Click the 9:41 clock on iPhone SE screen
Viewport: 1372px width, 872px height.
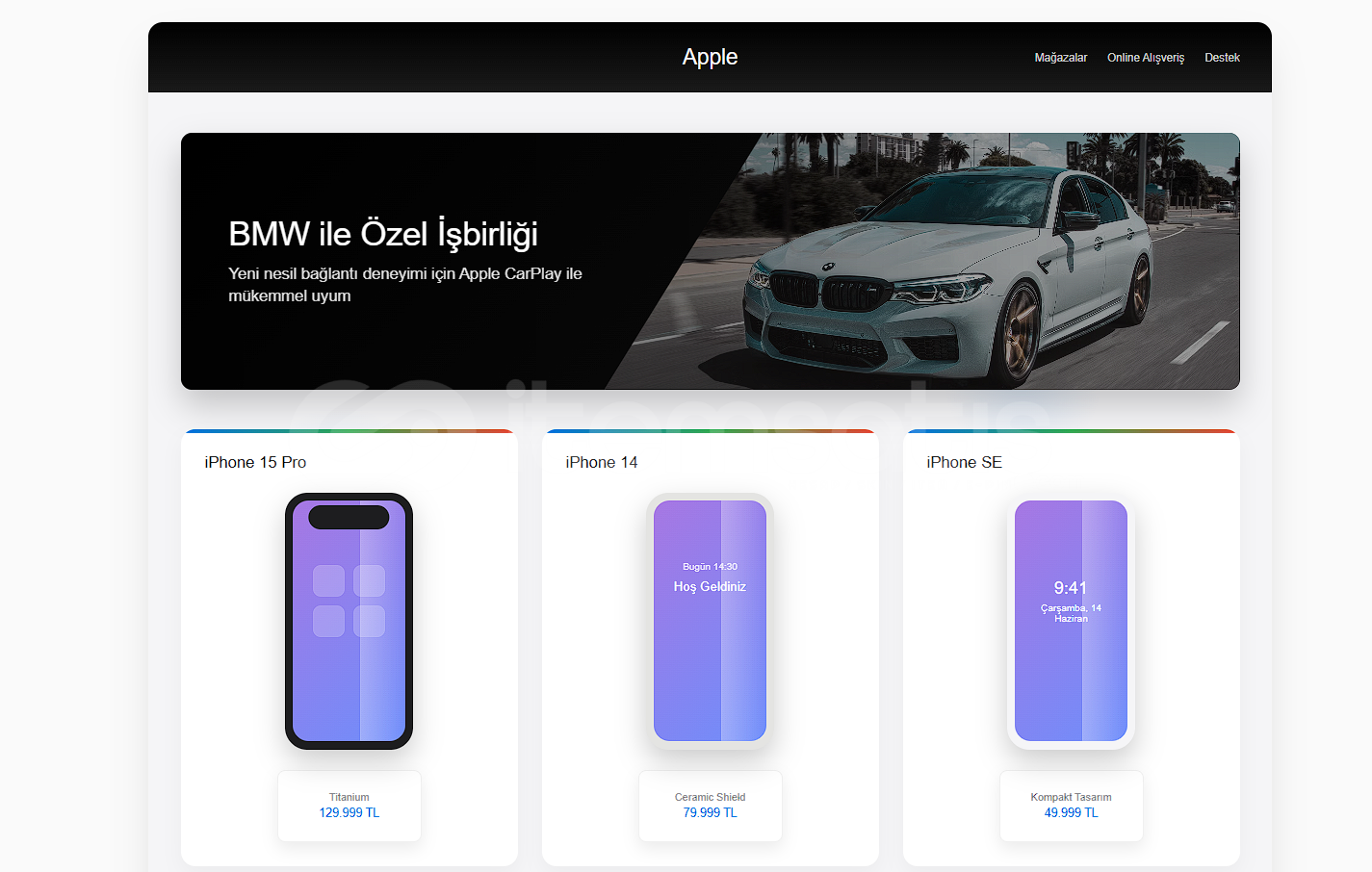[1071, 588]
